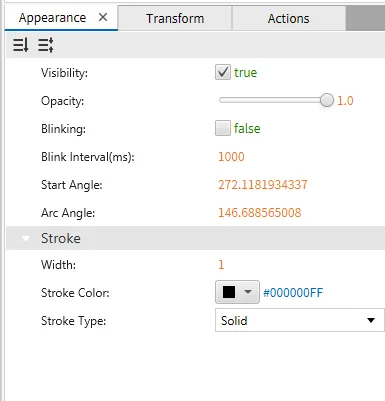Click the Opacity slider handle
385x401 pixels.
tap(327, 100)
